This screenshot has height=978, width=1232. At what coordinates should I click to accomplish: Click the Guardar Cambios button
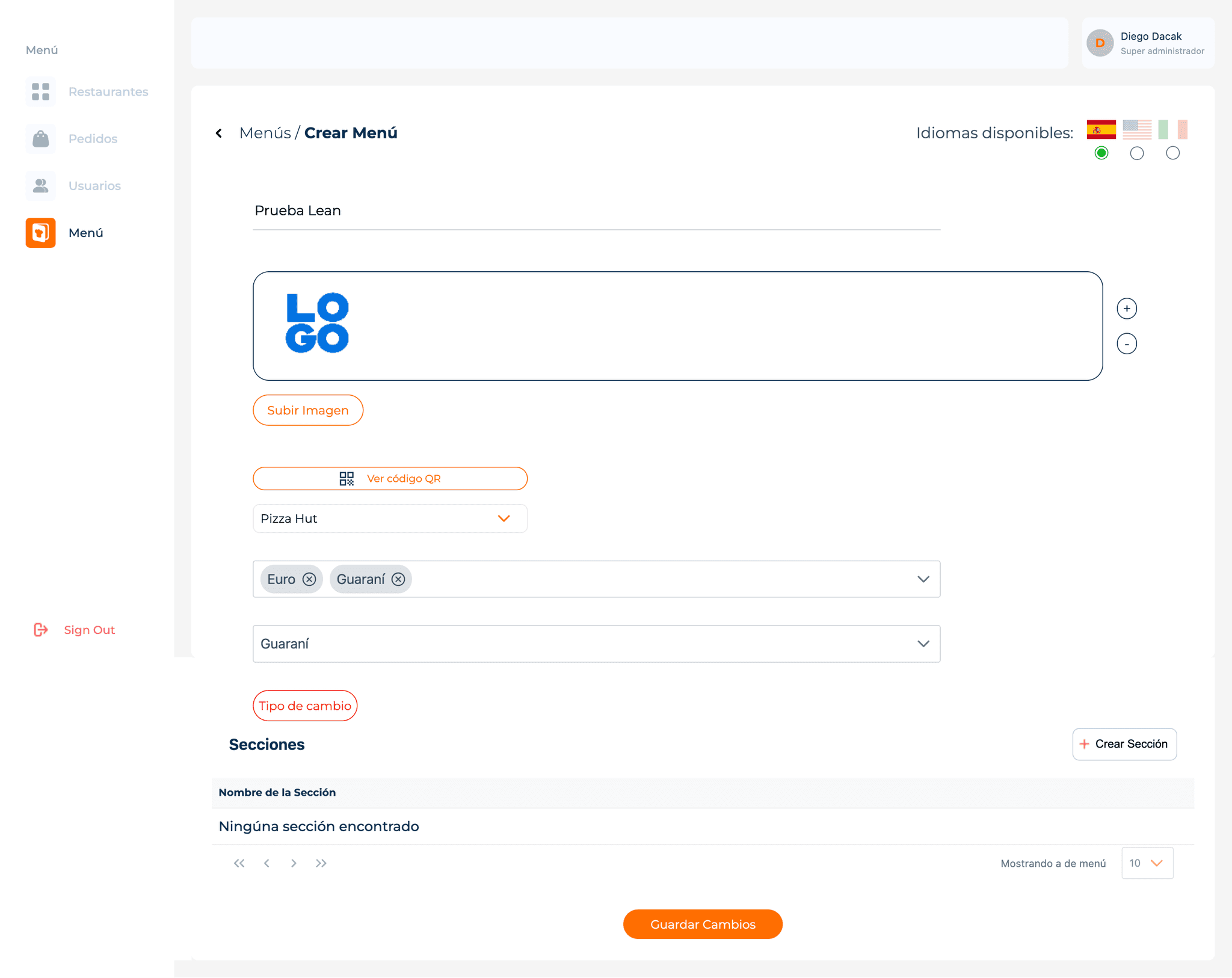702,924
